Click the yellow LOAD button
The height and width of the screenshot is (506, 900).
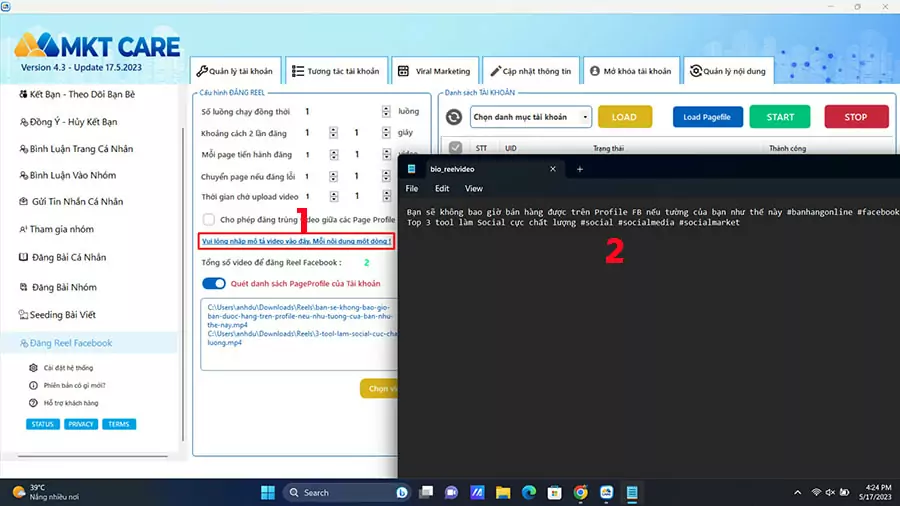click(x=624, y=117)
